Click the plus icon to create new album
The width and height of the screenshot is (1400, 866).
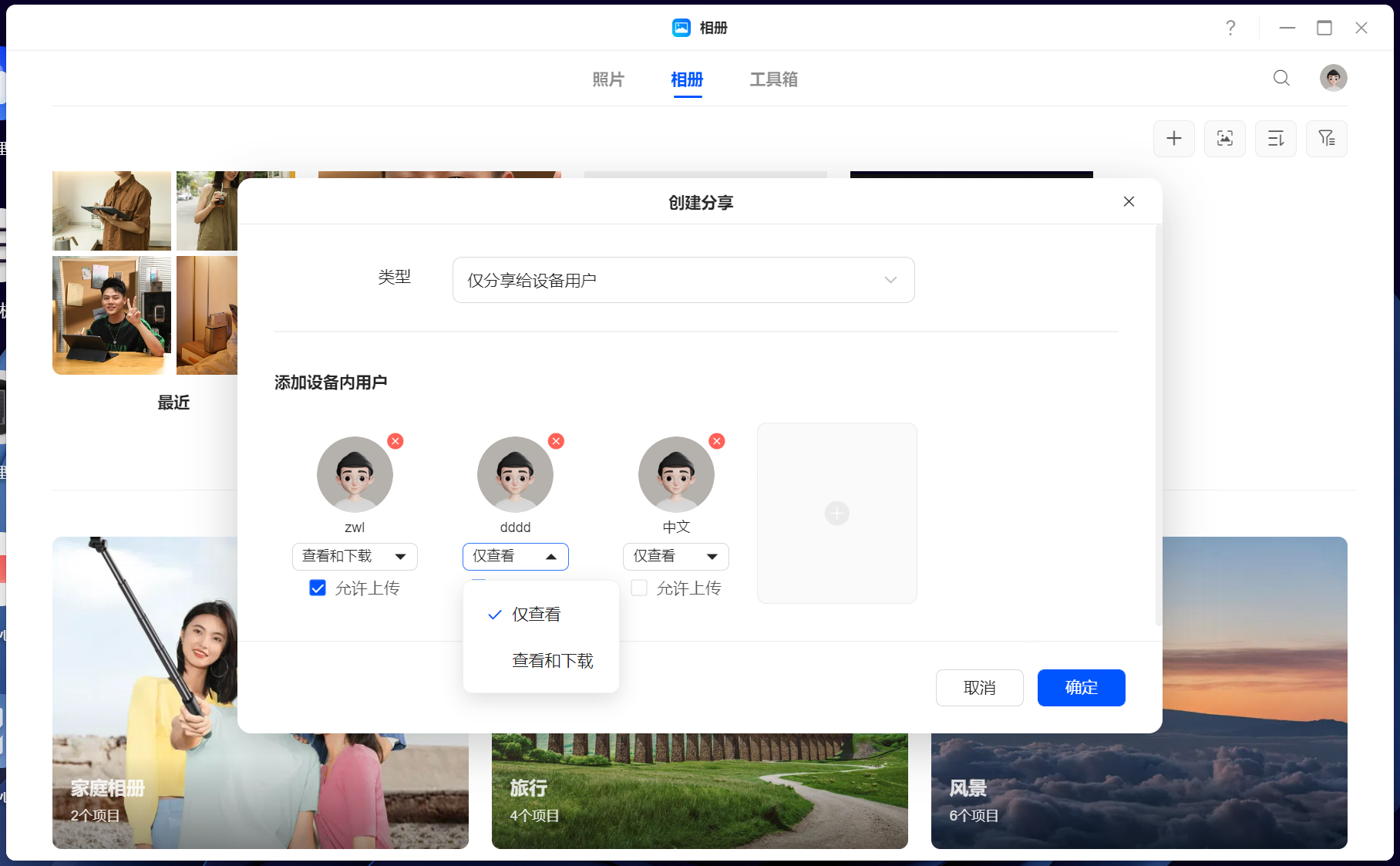click(x=1173, y=139)
